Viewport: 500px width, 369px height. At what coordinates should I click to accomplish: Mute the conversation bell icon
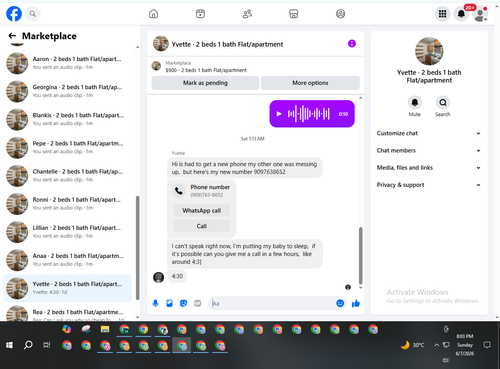pos(415,103)
